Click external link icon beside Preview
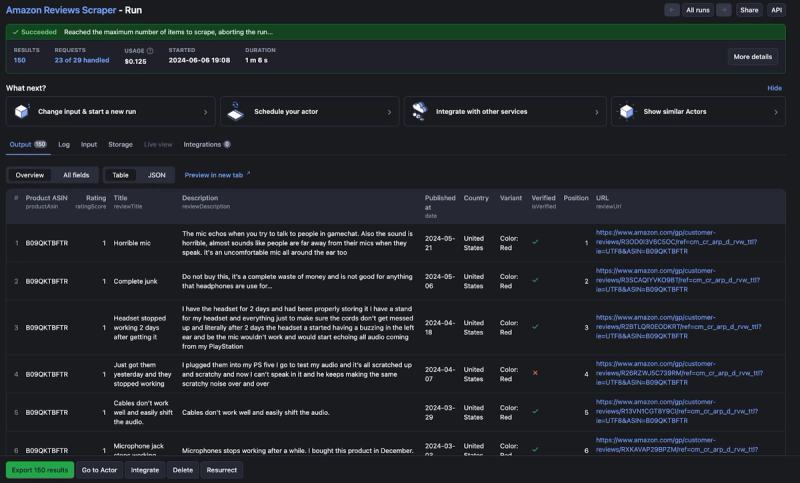The height and width of the screenshot is (483, 800). 248,174
